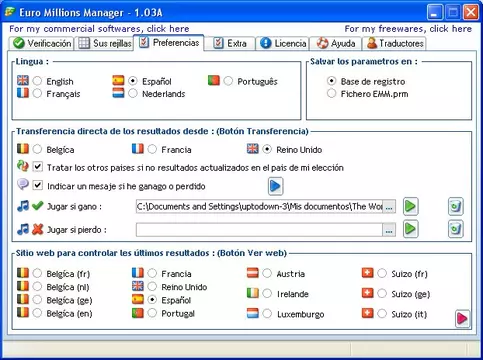
Task: Choose Nederlands language option
Action: pos(133,93)
